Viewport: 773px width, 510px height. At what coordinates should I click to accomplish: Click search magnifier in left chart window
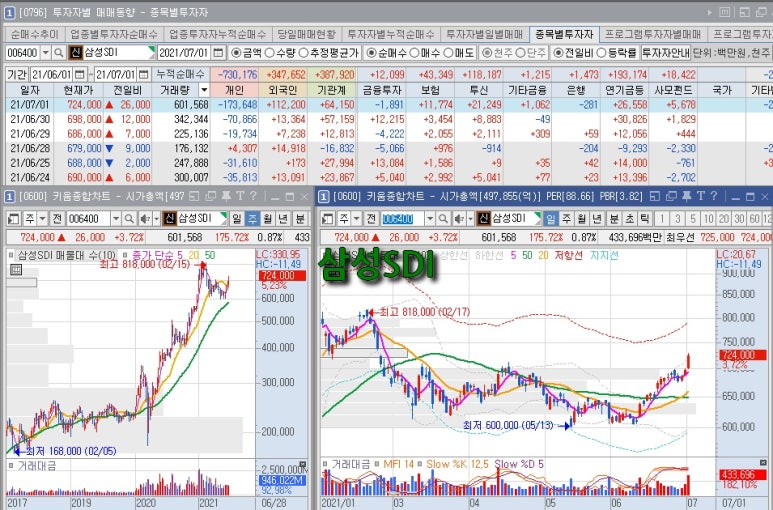pos(129,218)
